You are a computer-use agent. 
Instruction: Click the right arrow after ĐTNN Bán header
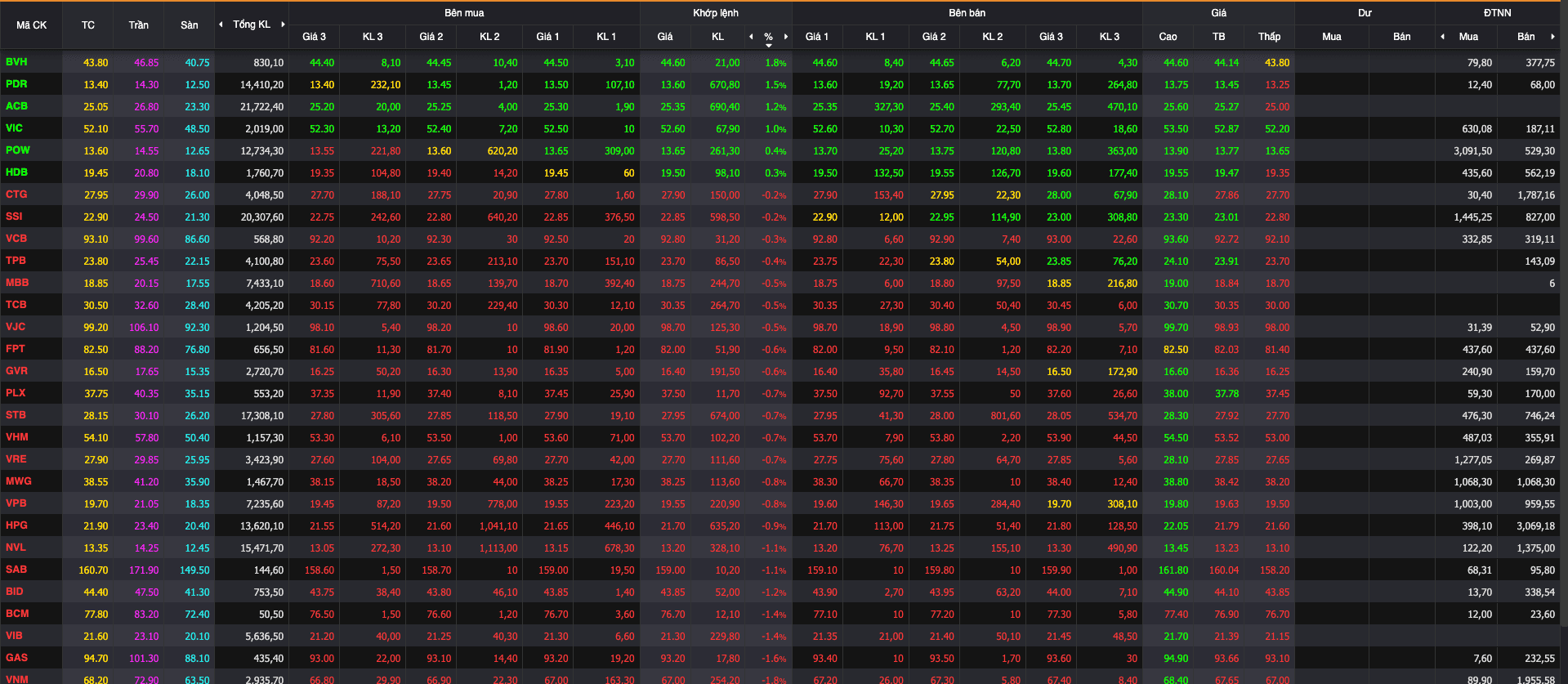(1552, 37)
